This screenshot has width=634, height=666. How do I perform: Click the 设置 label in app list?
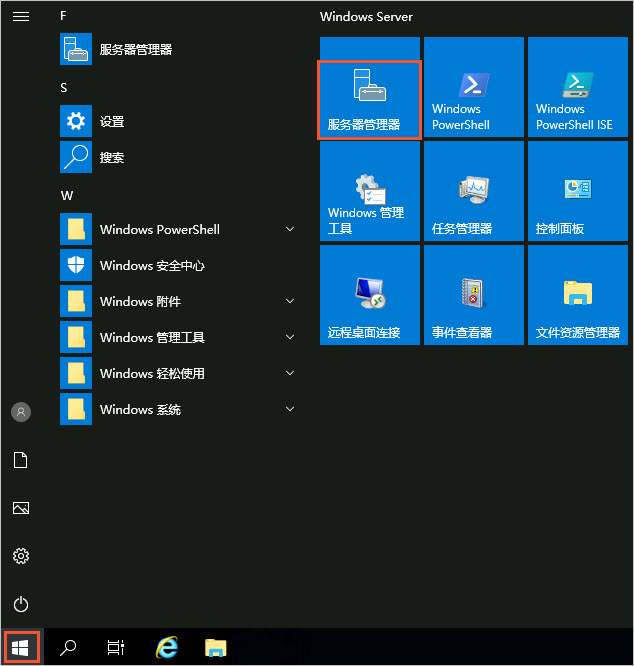pyautogui.click(x=112, y=121)
